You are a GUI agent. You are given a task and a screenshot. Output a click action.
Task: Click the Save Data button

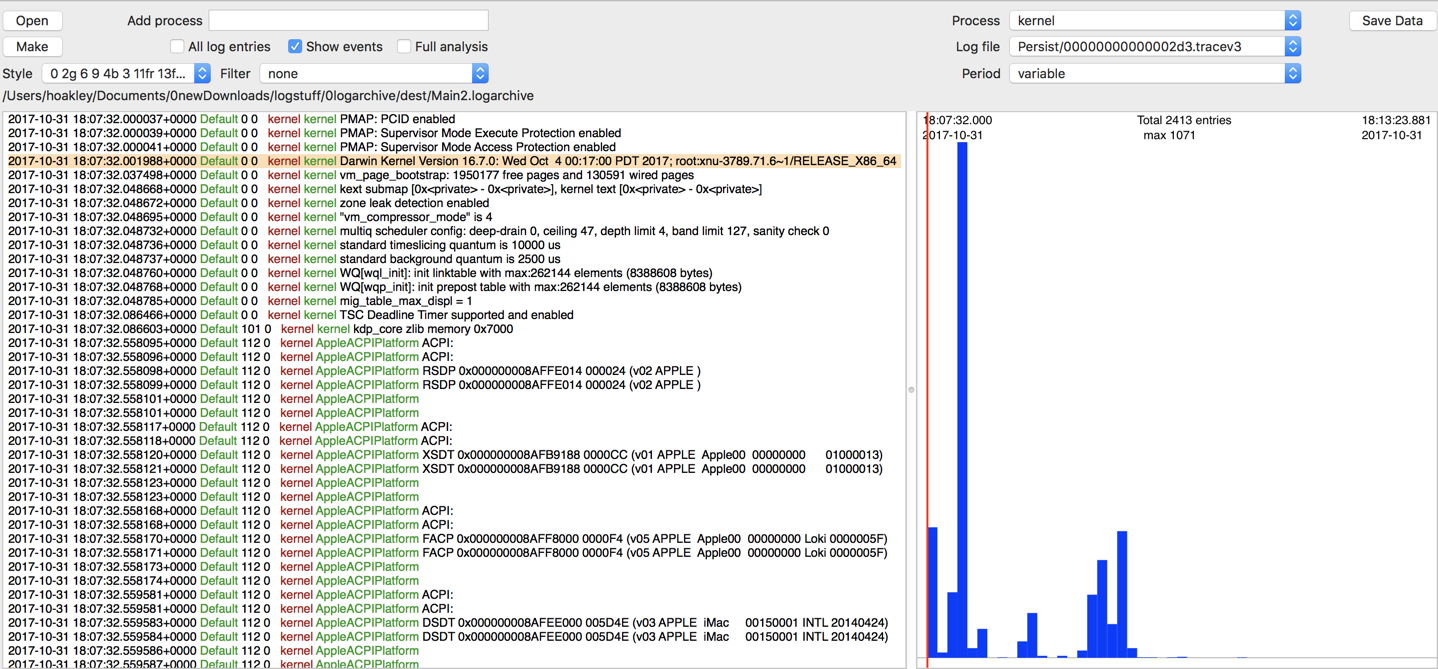point(1391,21)
